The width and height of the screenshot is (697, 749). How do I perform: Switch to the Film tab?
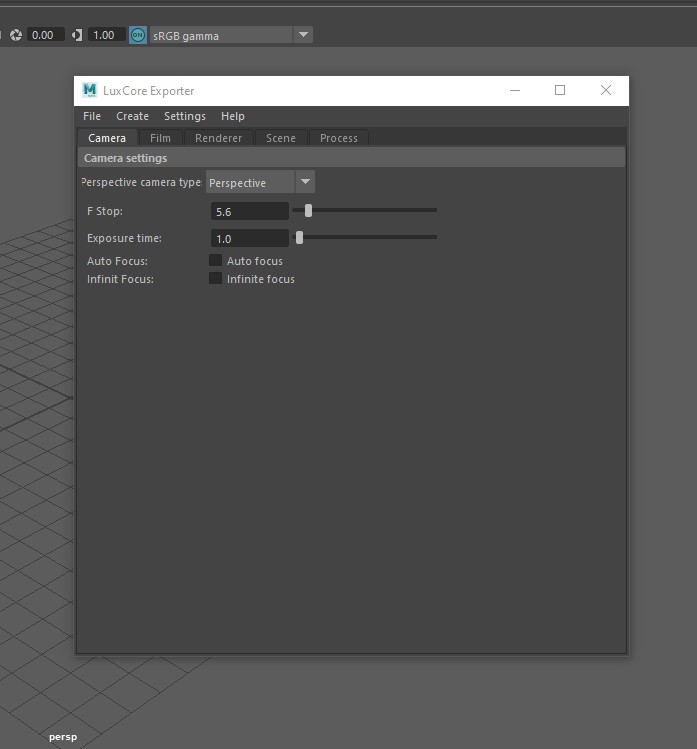pos(160,138)
